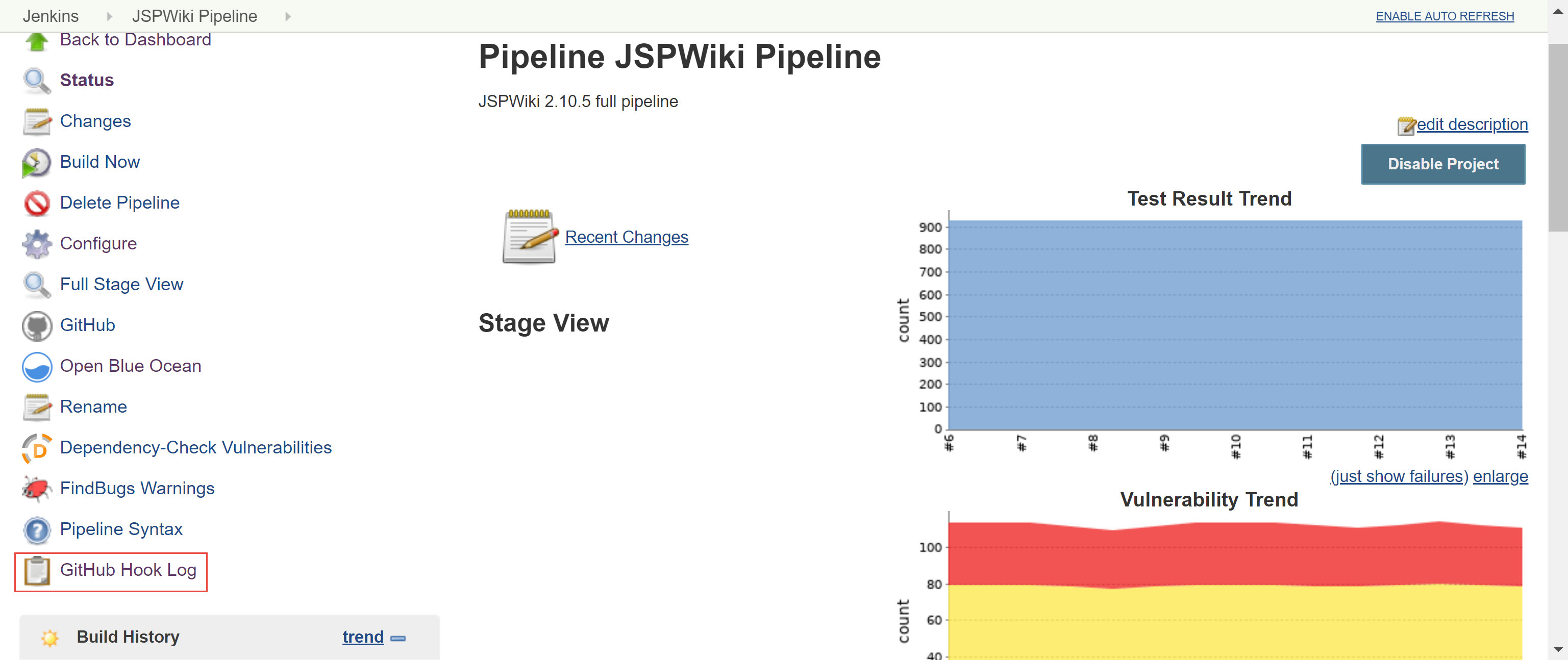
Task: Open the Changes sidebar link
Action: pyautogui.click(x=95, y=121)
